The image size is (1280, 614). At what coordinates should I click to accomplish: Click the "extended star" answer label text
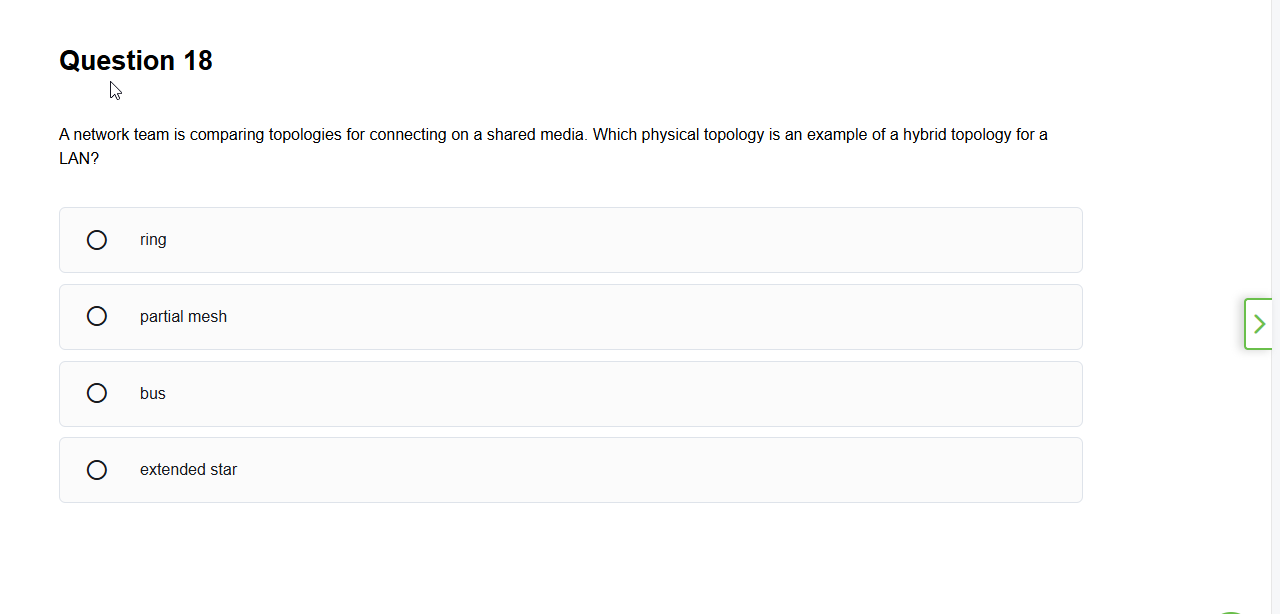[188, 470]
